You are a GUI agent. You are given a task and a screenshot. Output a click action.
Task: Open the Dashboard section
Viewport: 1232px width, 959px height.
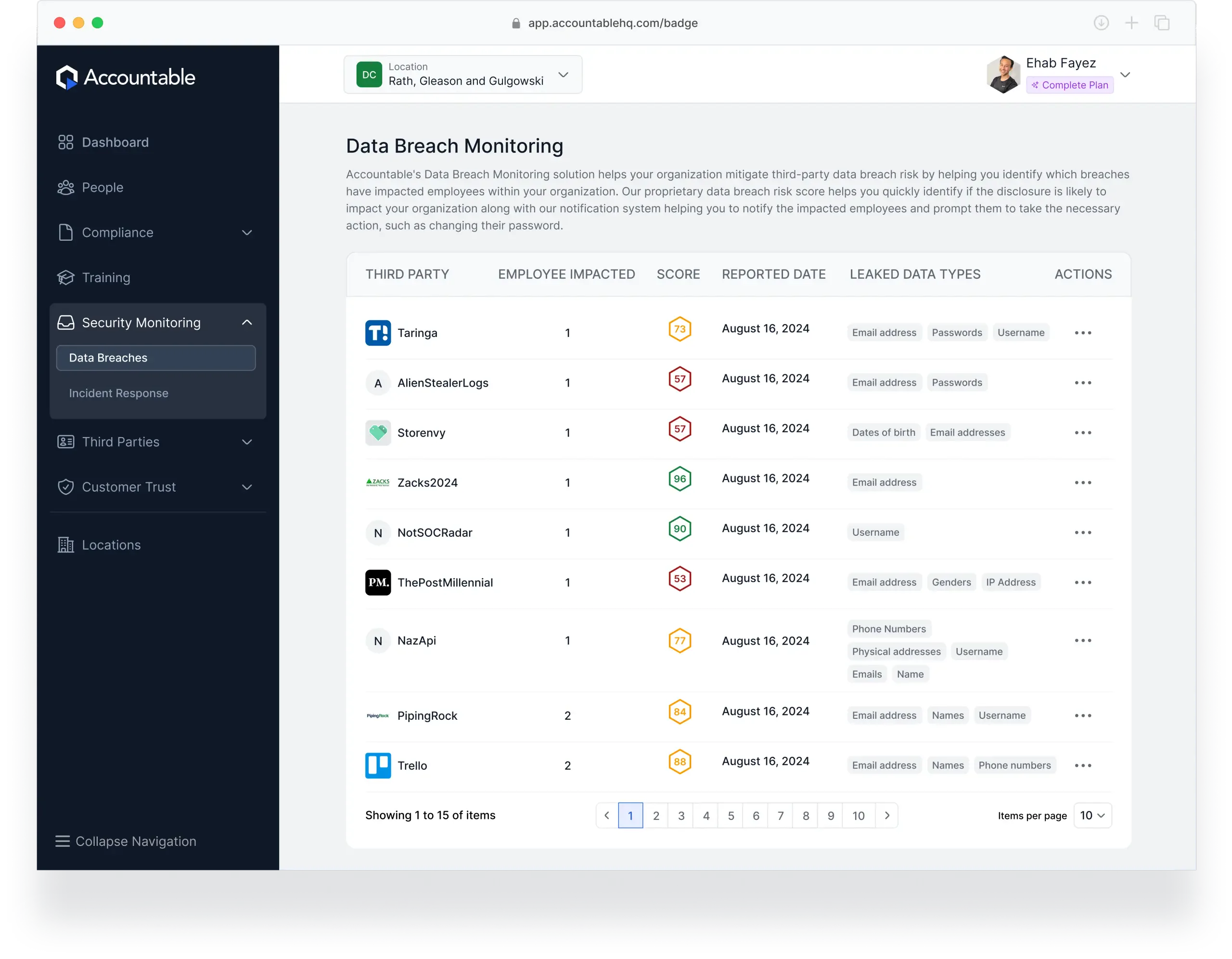point(115,142)
